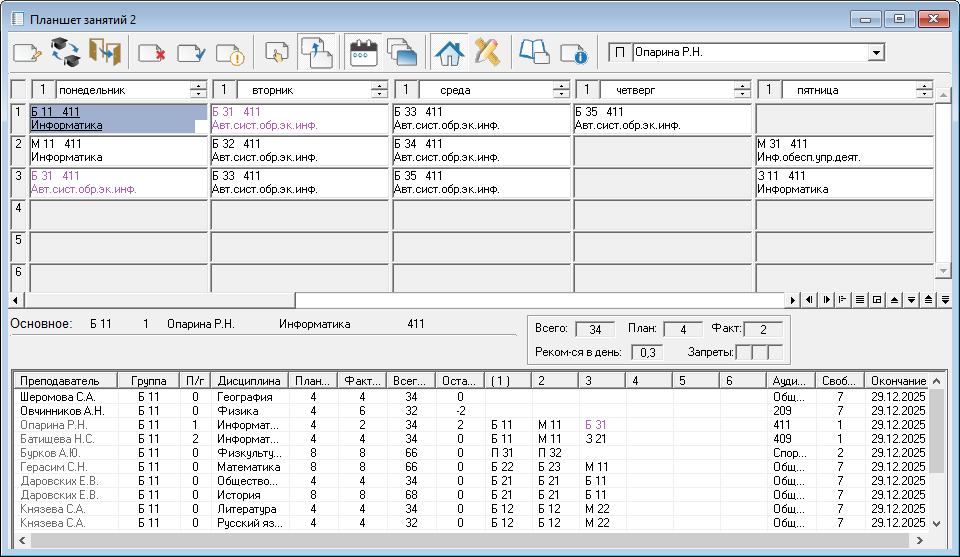Click the graduation caps swap icon
960x557 pixels.
click(x=65, y=53)
